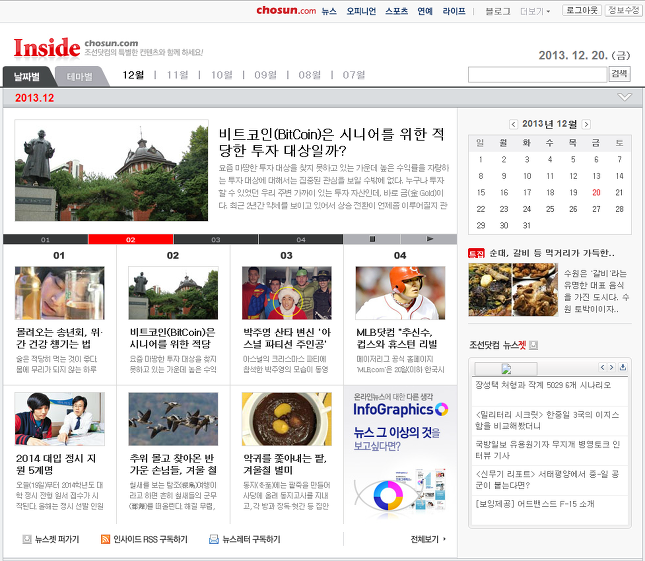
Task: Open thumbnail of article 03 박주영 산타
Action: point(287,293)
